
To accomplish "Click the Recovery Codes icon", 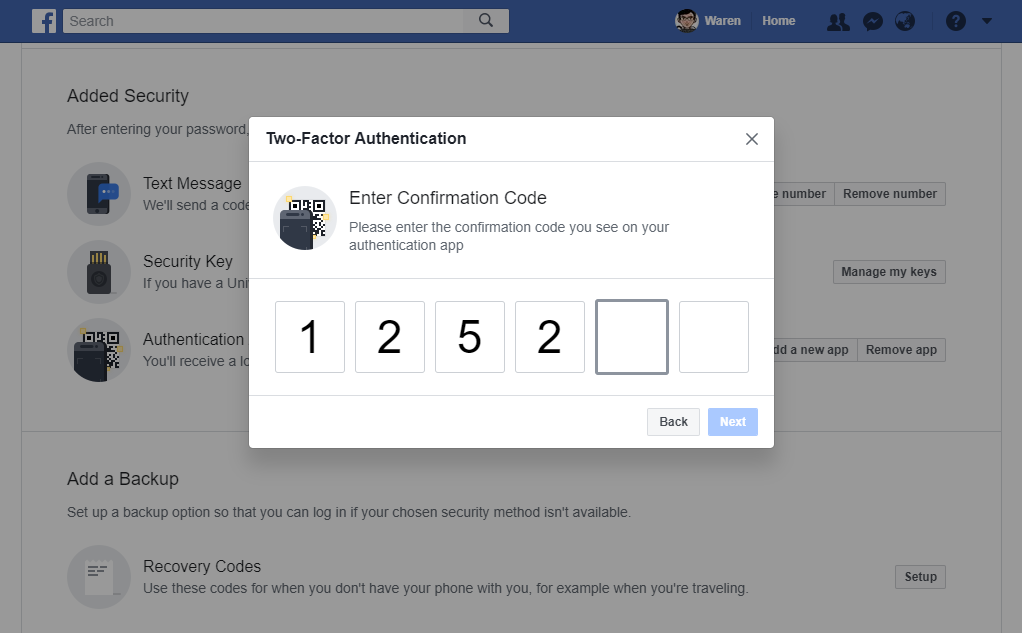I will click(x=99, y=577).
